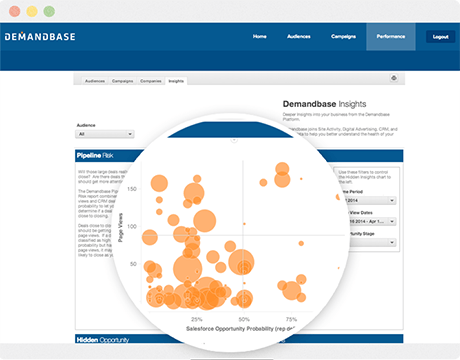
Task: Click the green window zoom dot
Action: click(49, 11)
